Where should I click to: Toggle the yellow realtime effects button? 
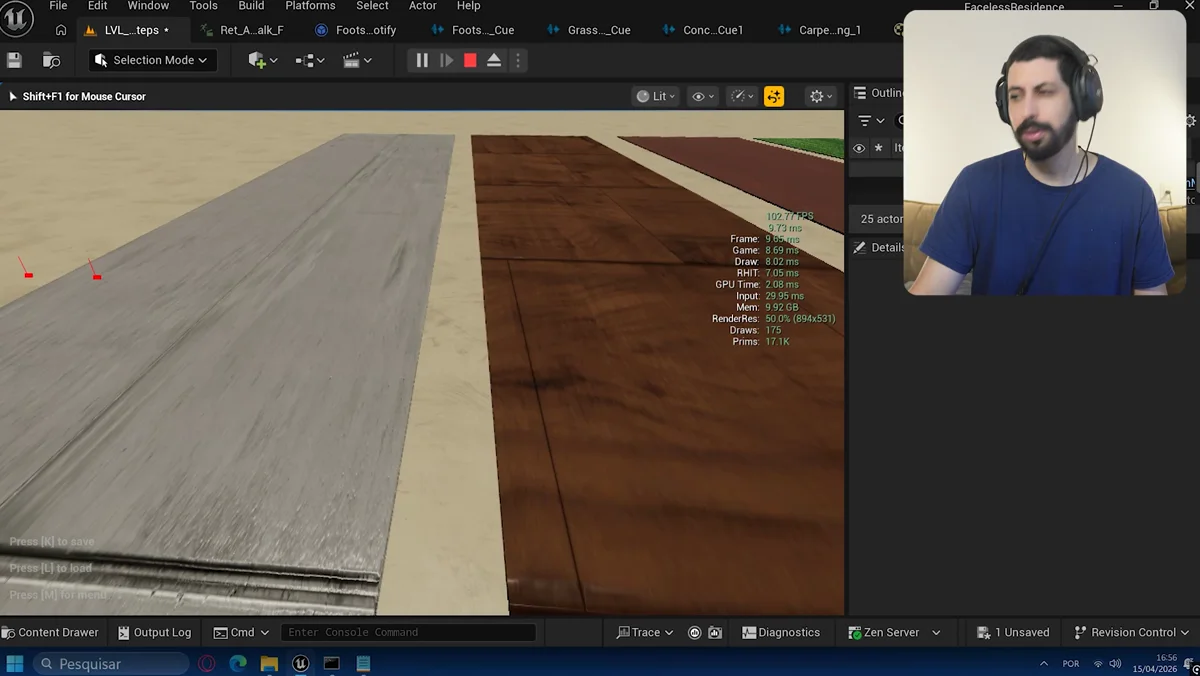click(x=774, y=96)
